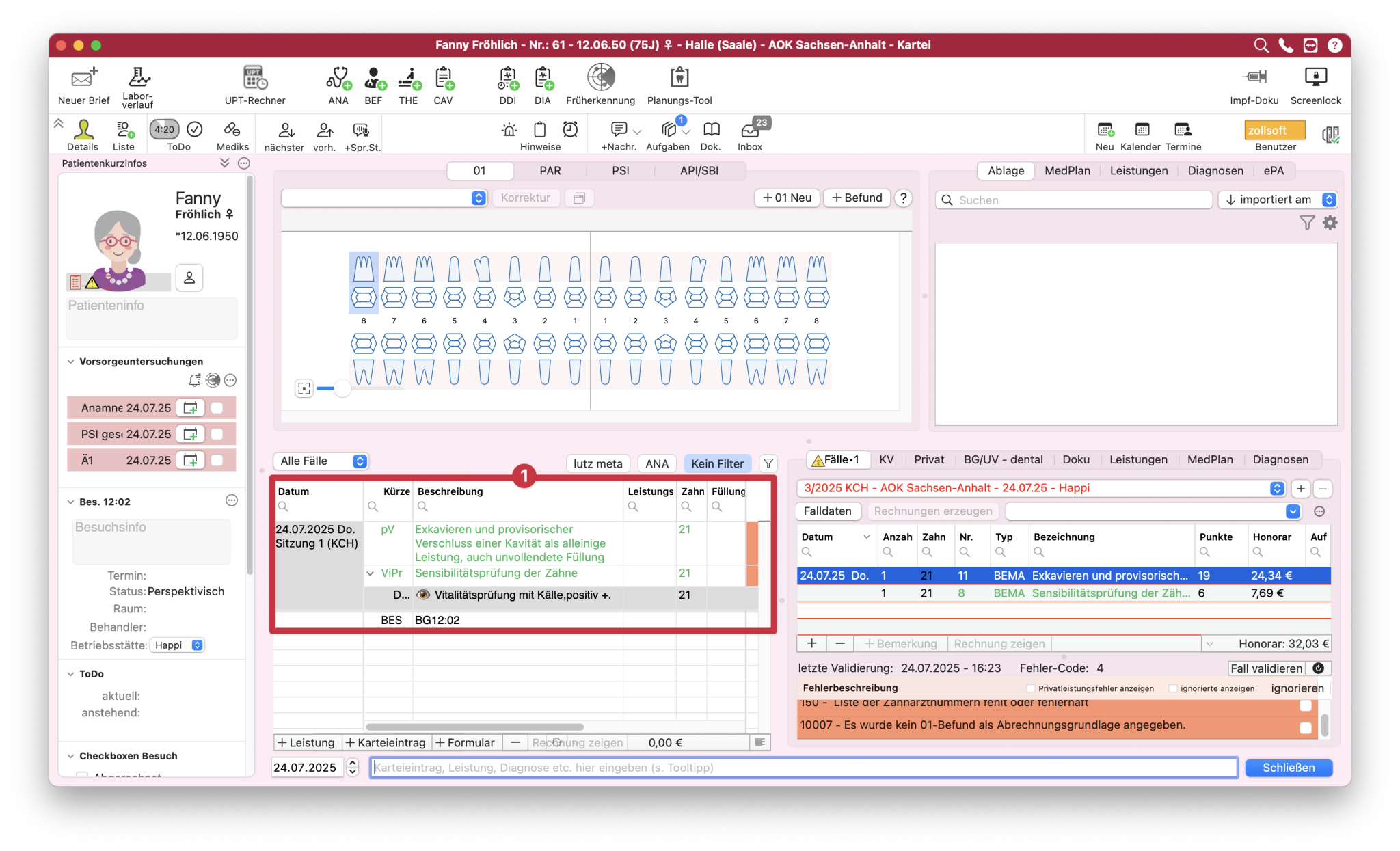Launch the UPT-Rechner
This screenshot has width=1400, height=851.
point(255,85)
